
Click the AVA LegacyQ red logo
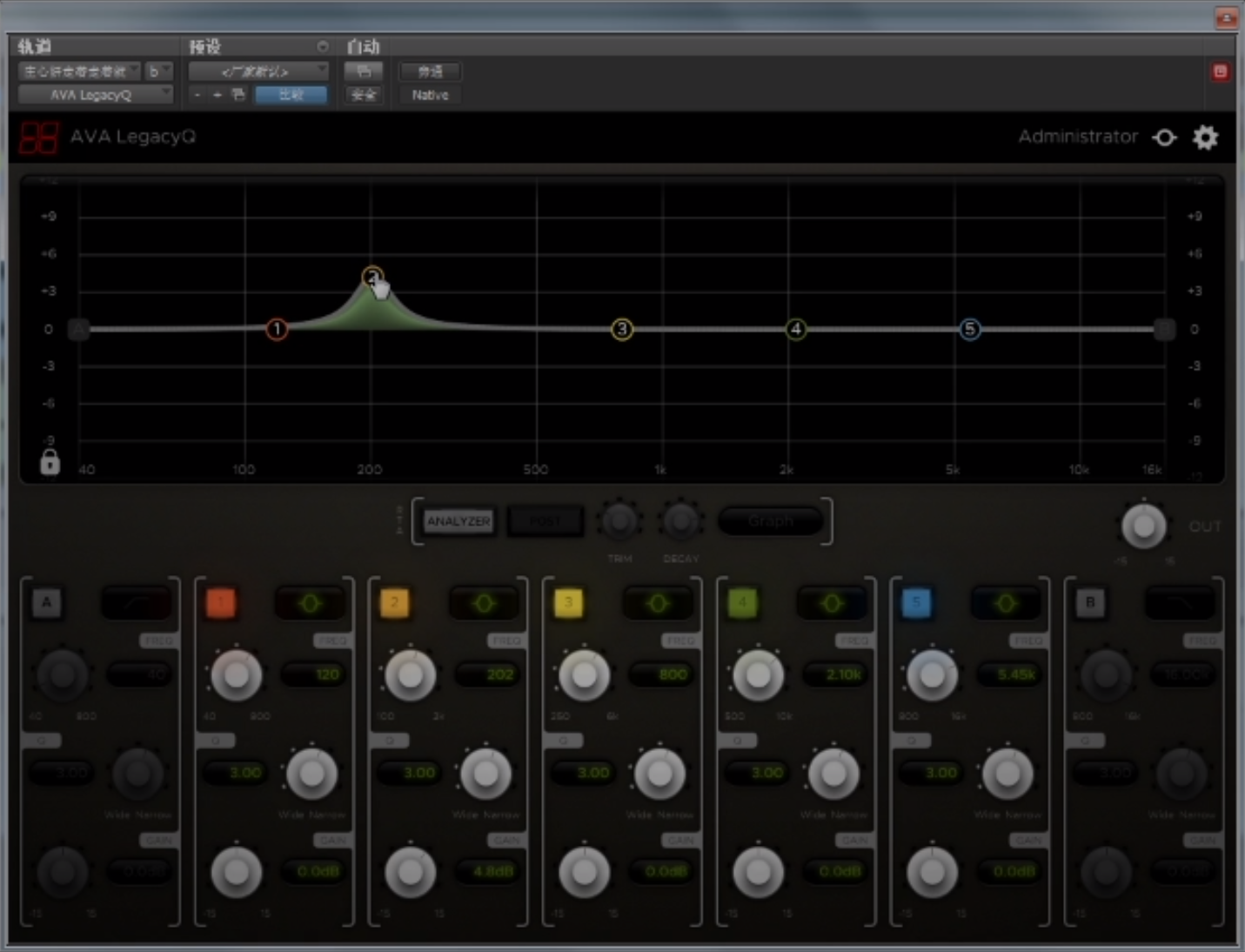(39, 137)
